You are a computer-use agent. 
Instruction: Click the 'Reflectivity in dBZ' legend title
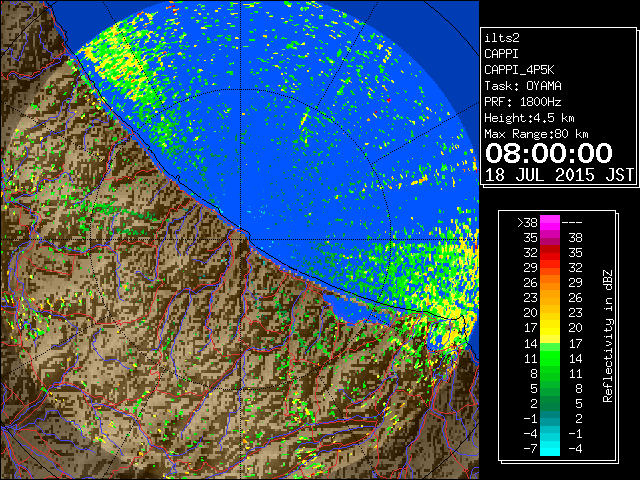[608, 336]
